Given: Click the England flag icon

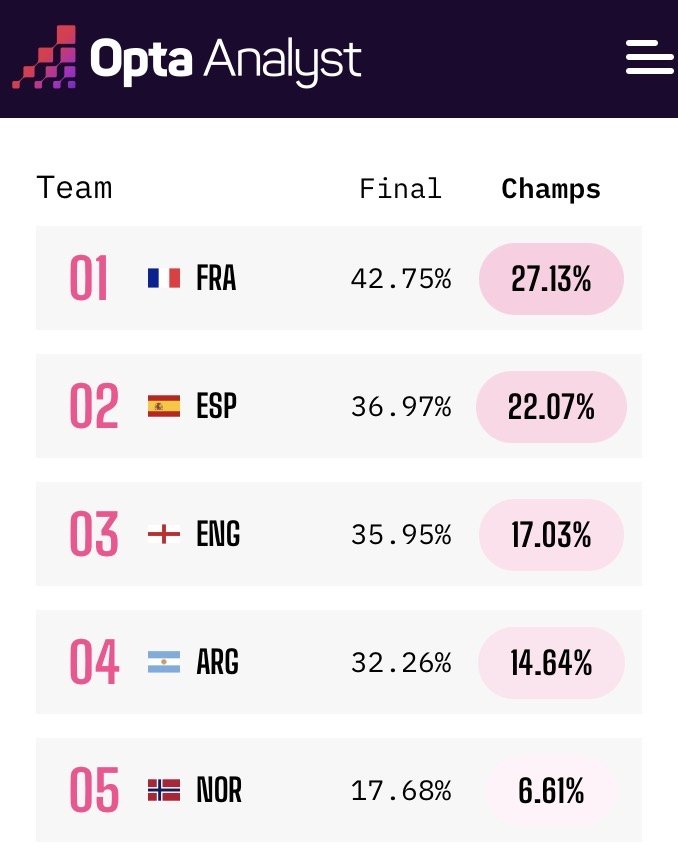Looking at the screenshot, I should tap(164, 534).
